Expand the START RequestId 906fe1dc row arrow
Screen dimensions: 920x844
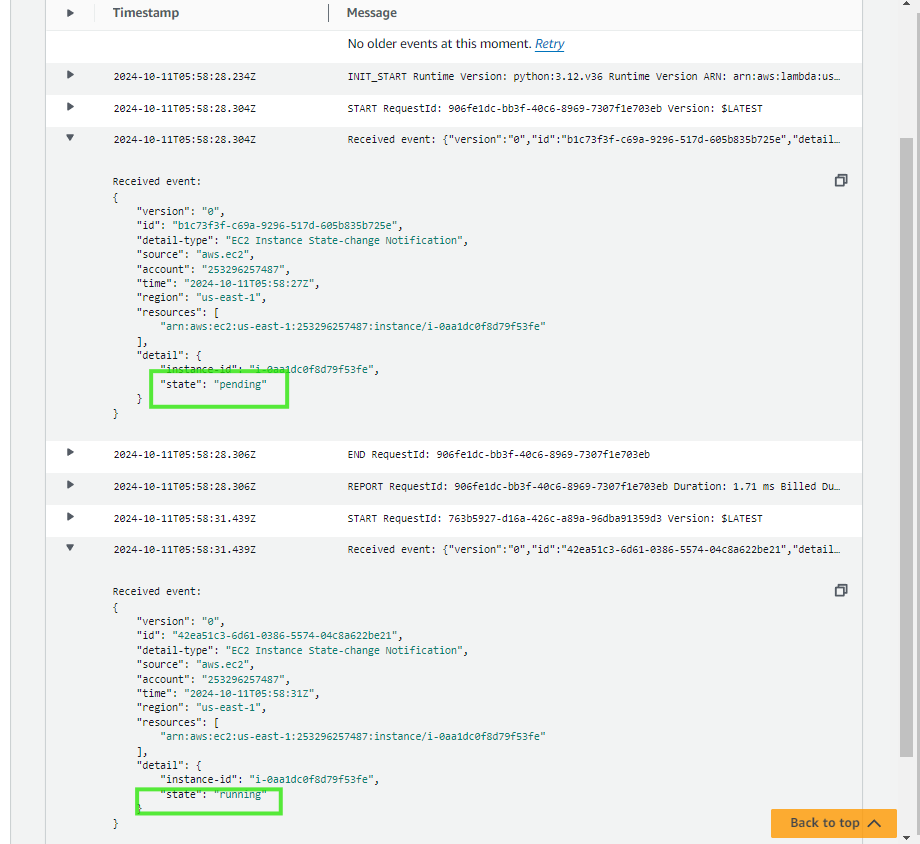(x=70, y=107)
